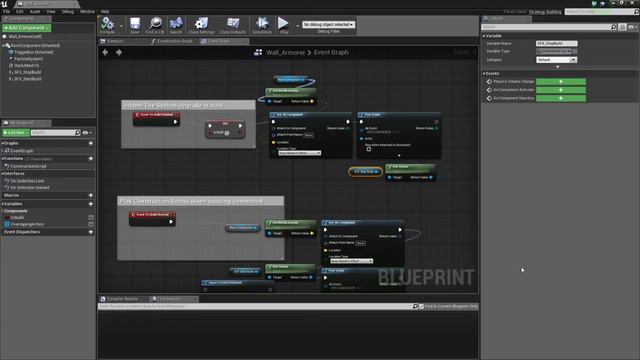Collapse the Events section in Details
Image resolution: width=640 pixels, height=360 pixels.
tap(484, 73)
